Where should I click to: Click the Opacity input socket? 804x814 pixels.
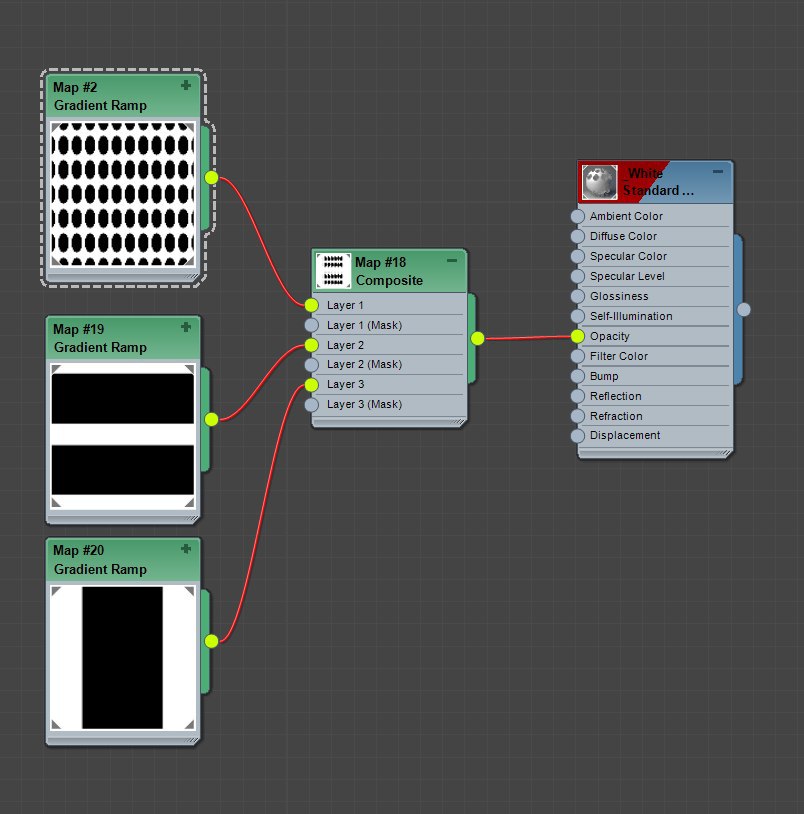click(578, 336)
